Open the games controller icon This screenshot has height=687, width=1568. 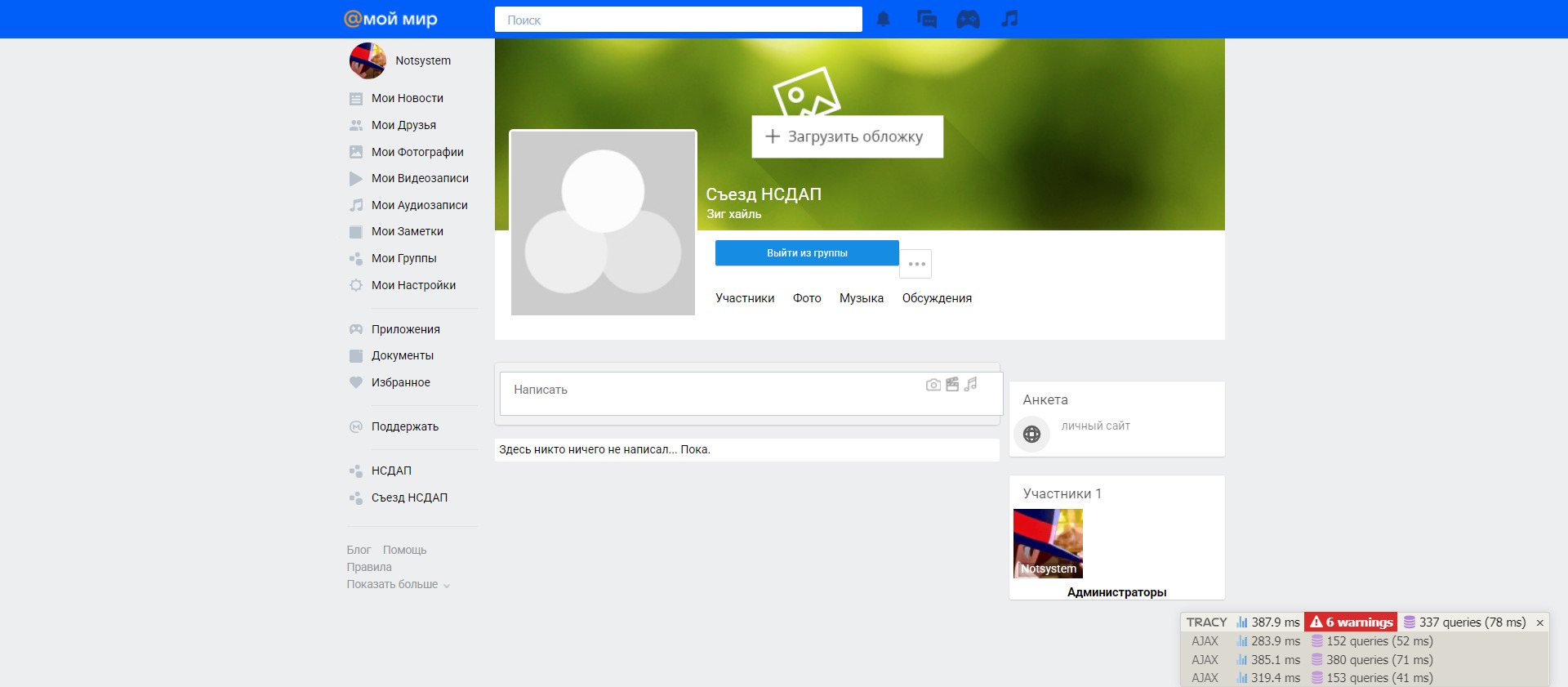968,19
